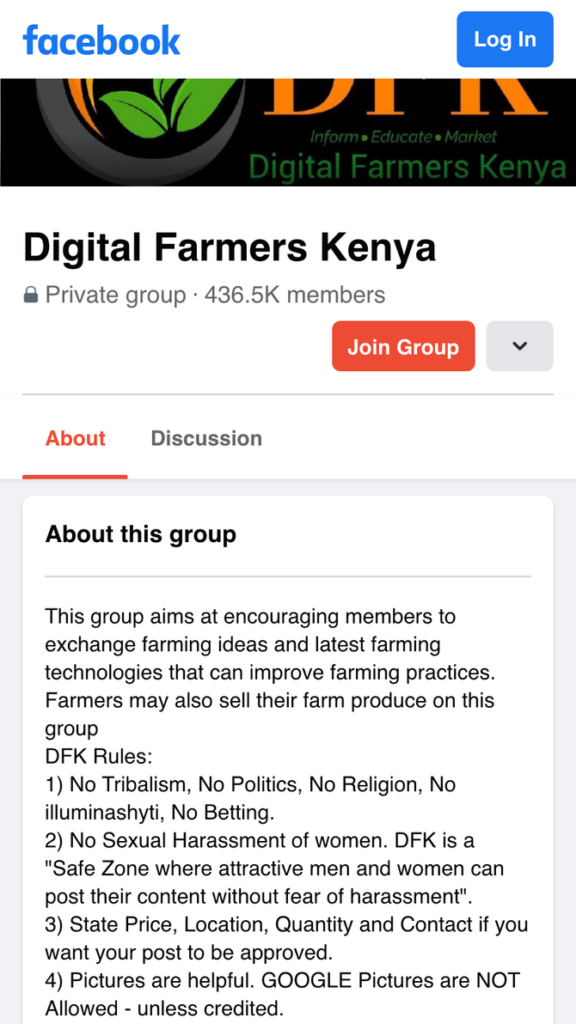Select the About tab
Screen dimensions: 576x1024
[75, 438]
